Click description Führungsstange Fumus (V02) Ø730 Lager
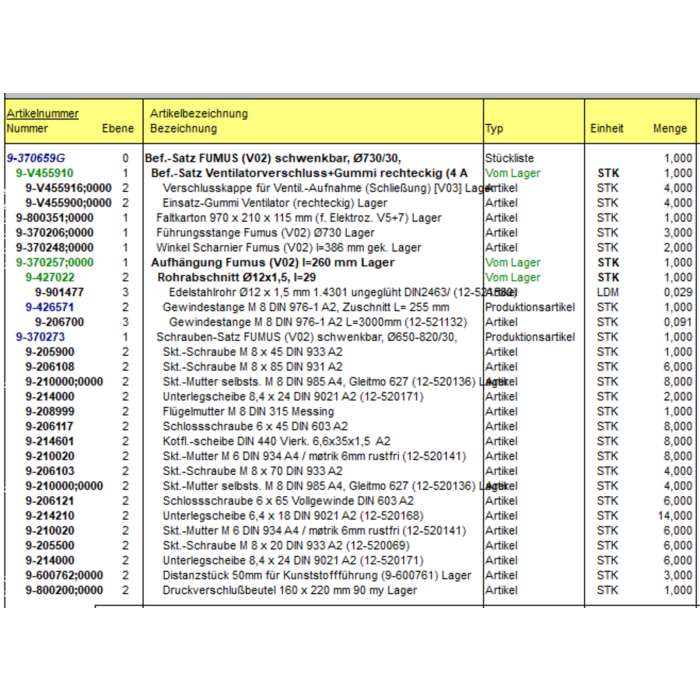The width and height of the screenshot is (700, 700). coord(265,233)
